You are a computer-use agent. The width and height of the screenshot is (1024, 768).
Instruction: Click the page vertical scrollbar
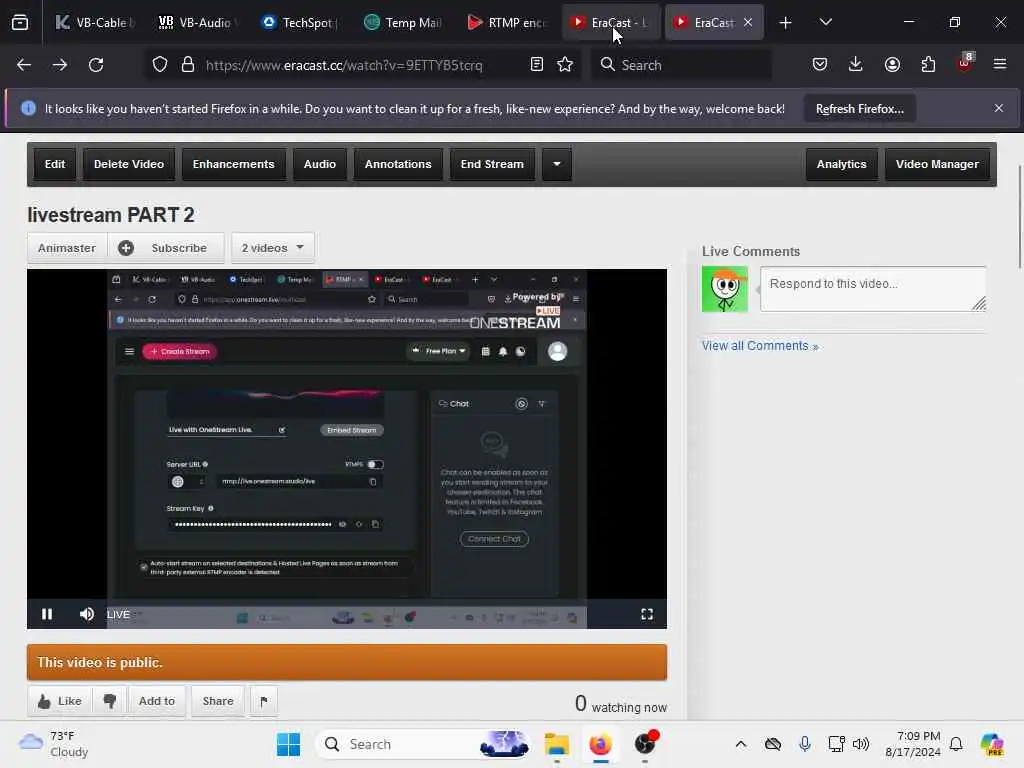pos(1020,216)
